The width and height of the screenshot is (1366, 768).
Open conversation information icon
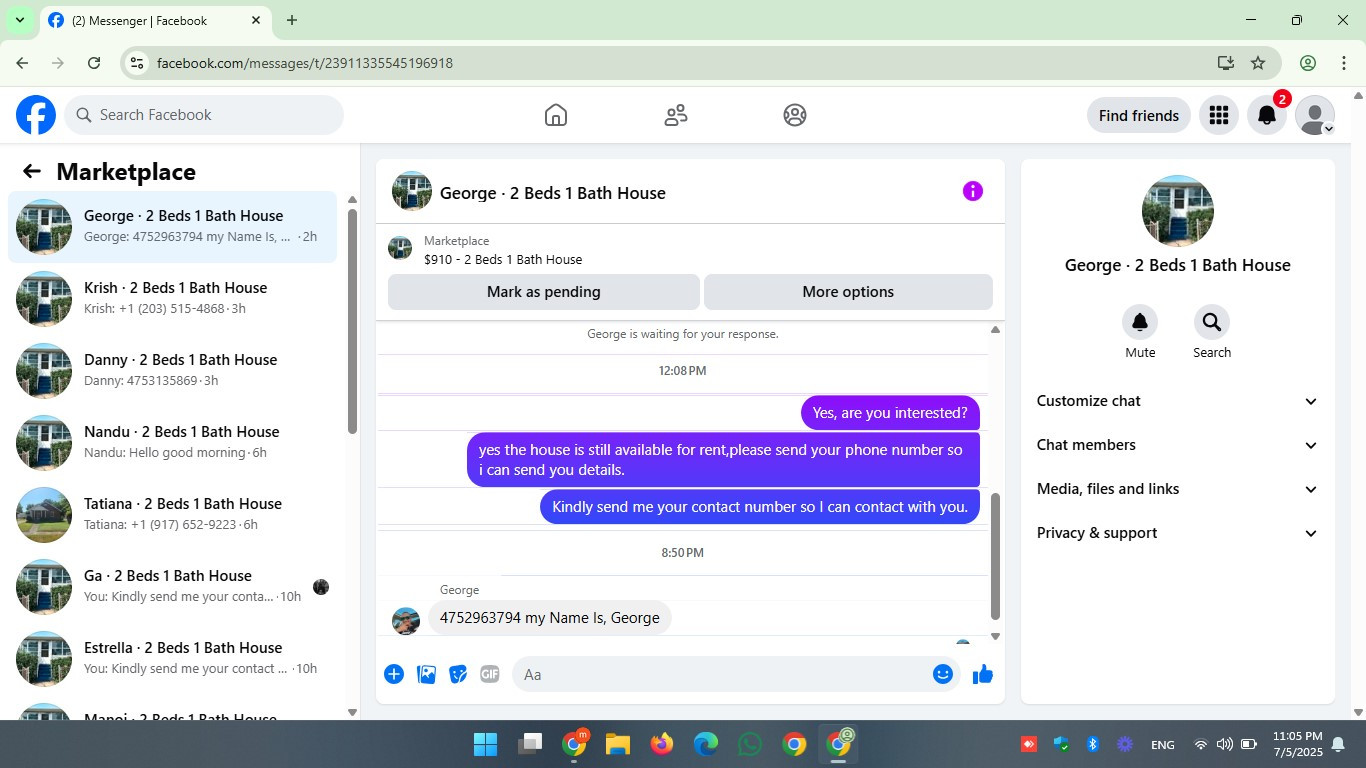(973, 191)
